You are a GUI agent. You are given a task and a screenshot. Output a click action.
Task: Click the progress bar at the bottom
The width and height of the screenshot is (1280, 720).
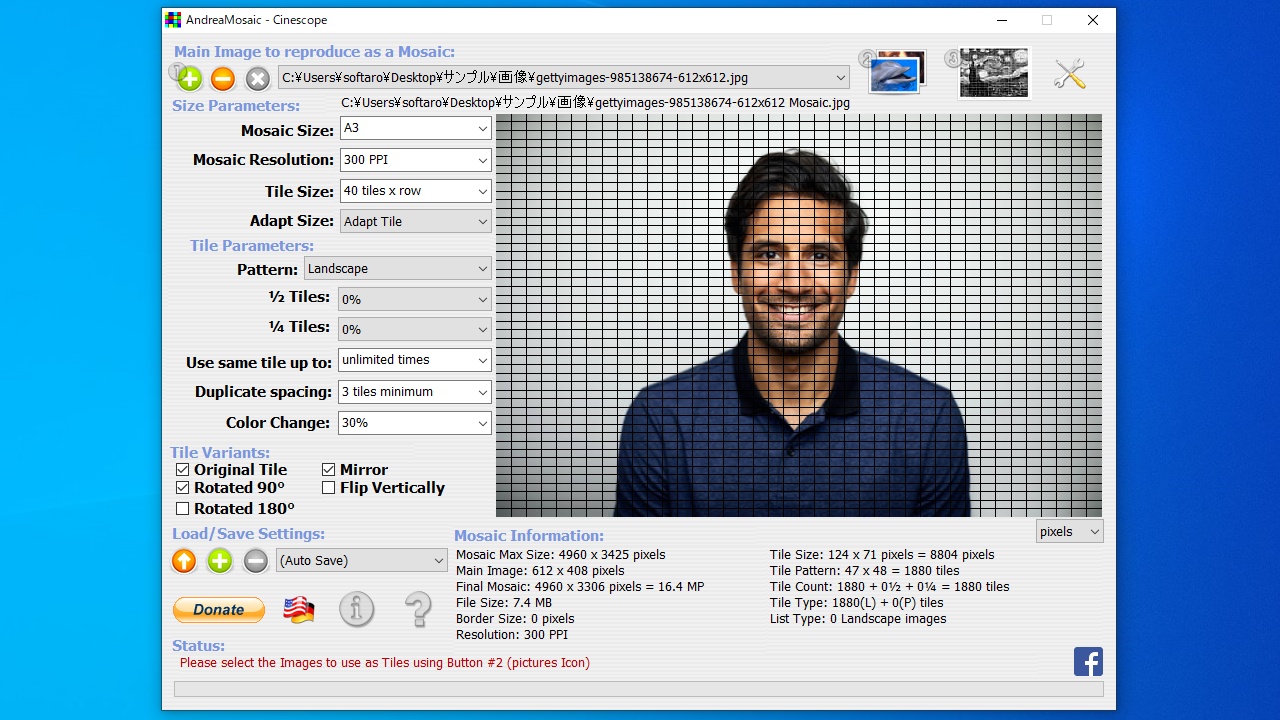click(639, 689)
